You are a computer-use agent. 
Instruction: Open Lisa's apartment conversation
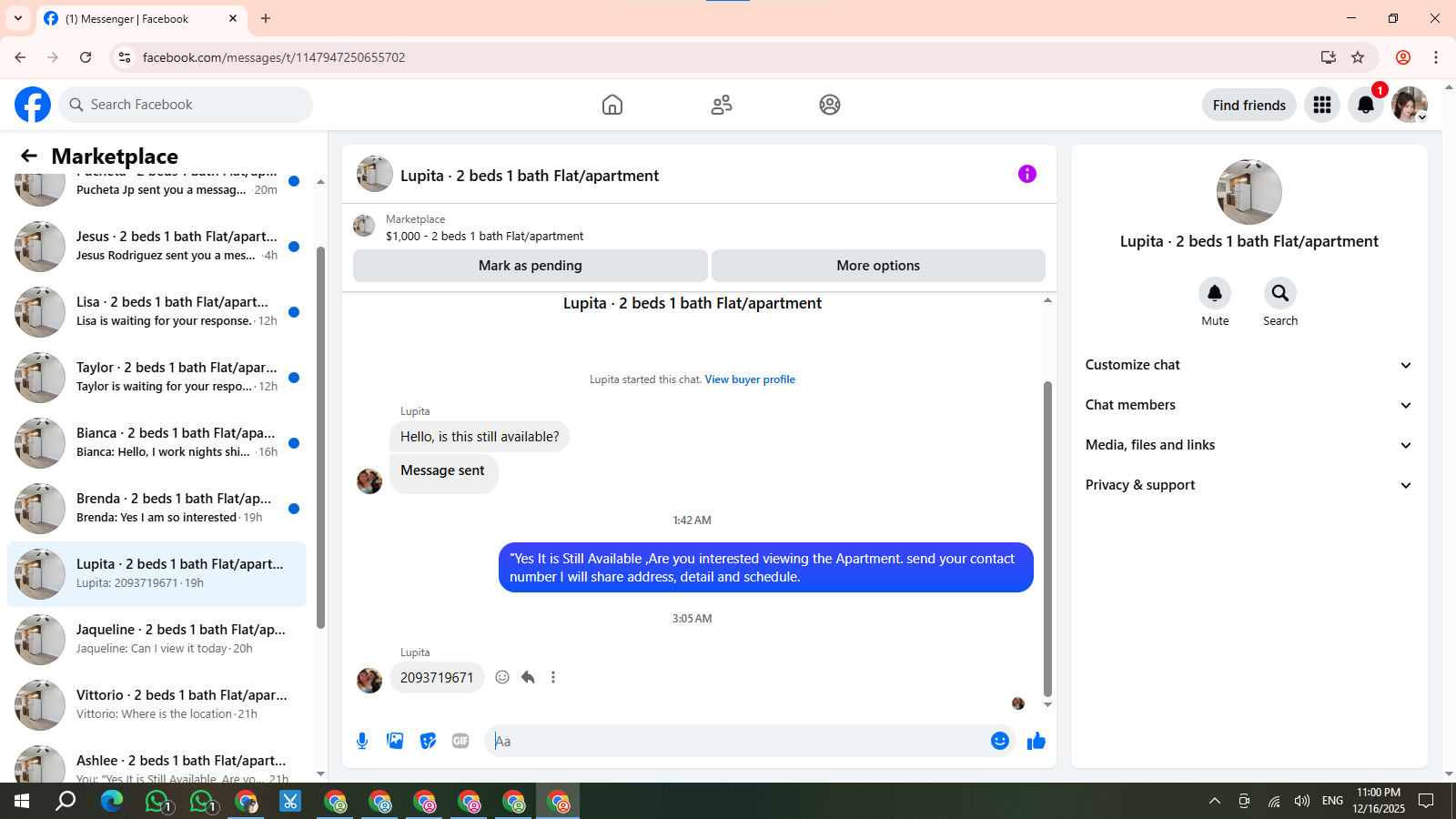[x=157, y=312]
